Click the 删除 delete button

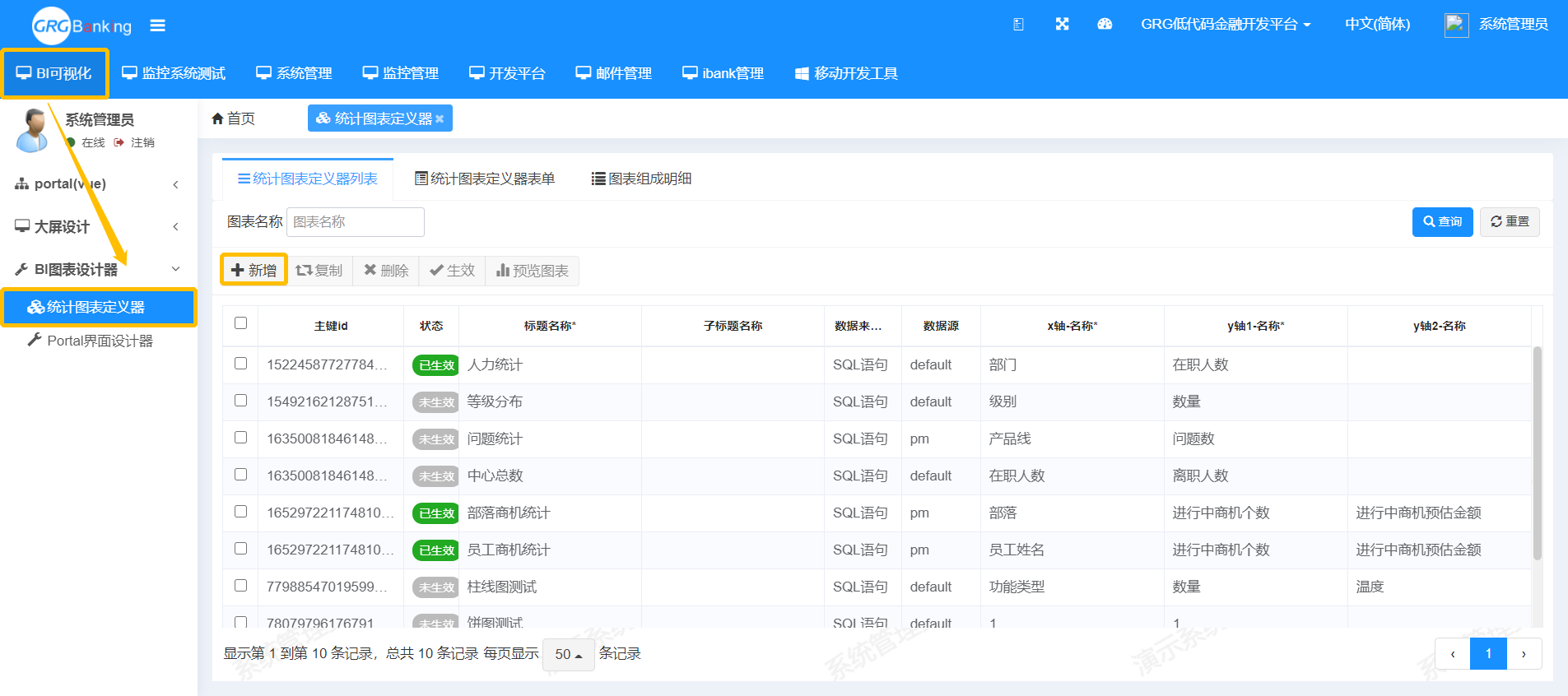click(386, 271)
